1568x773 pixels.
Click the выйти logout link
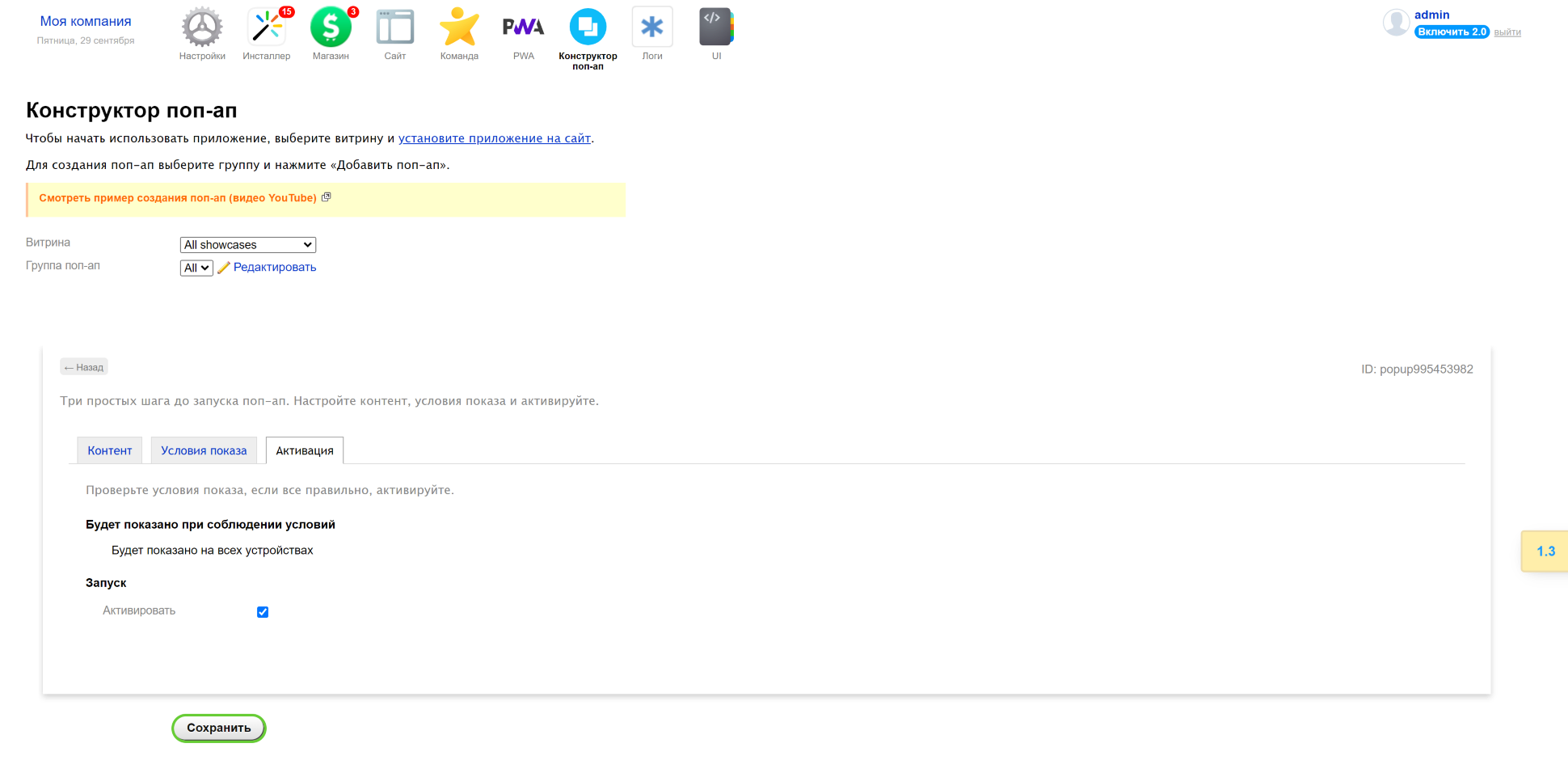click(x=1507, y=32)
